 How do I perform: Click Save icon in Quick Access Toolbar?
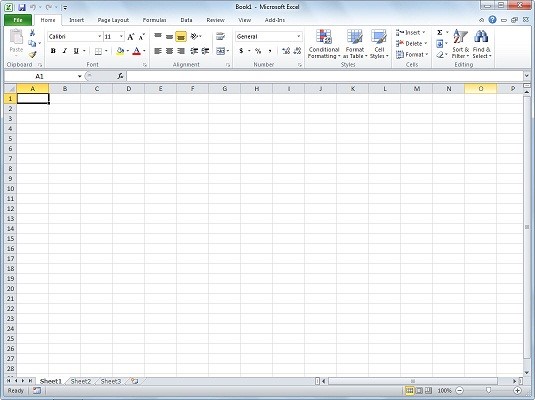tap(22, 7)
